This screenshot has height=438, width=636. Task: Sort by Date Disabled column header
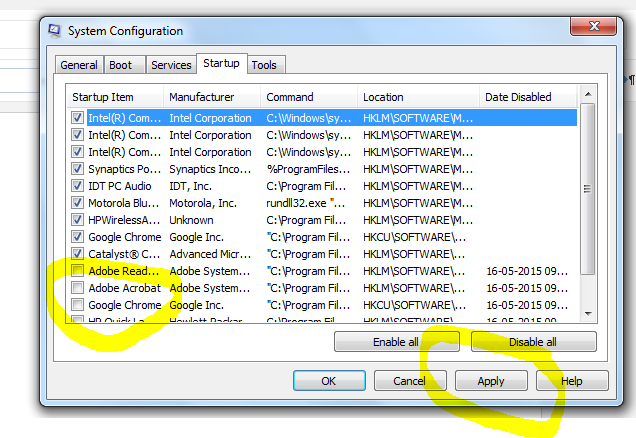click(528, 97)
